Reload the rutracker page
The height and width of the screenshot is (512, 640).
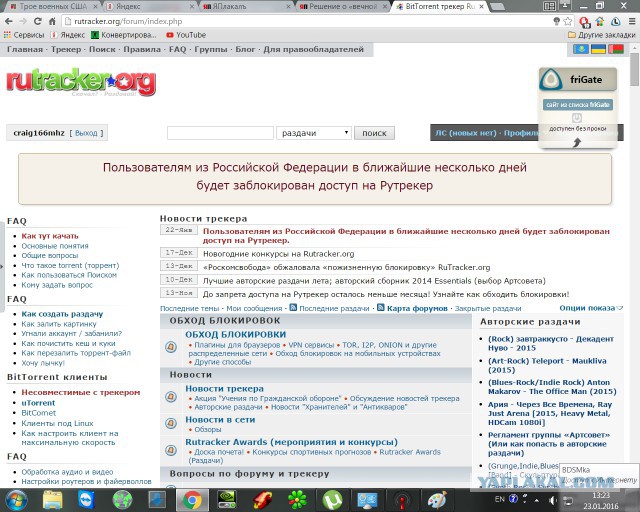(38, 21)
